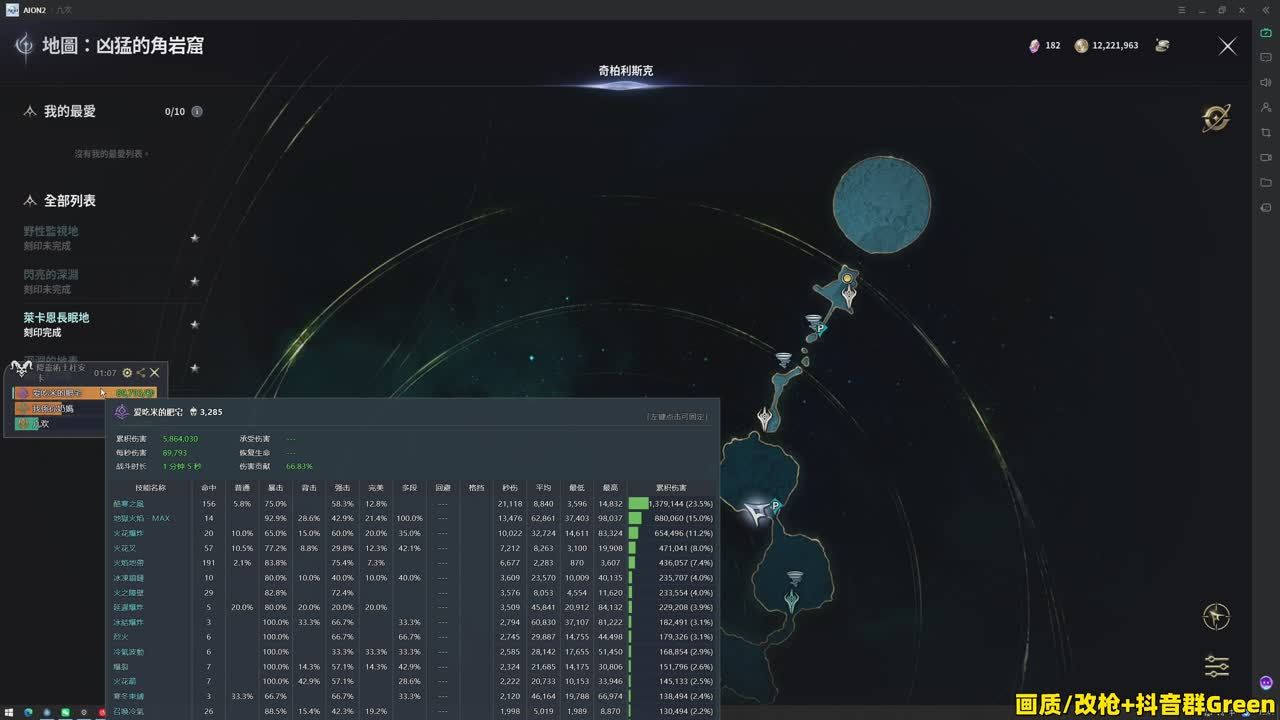1280x720 pixels.
Task: Select the top orange player damage bar
Action: click(85, 393)
